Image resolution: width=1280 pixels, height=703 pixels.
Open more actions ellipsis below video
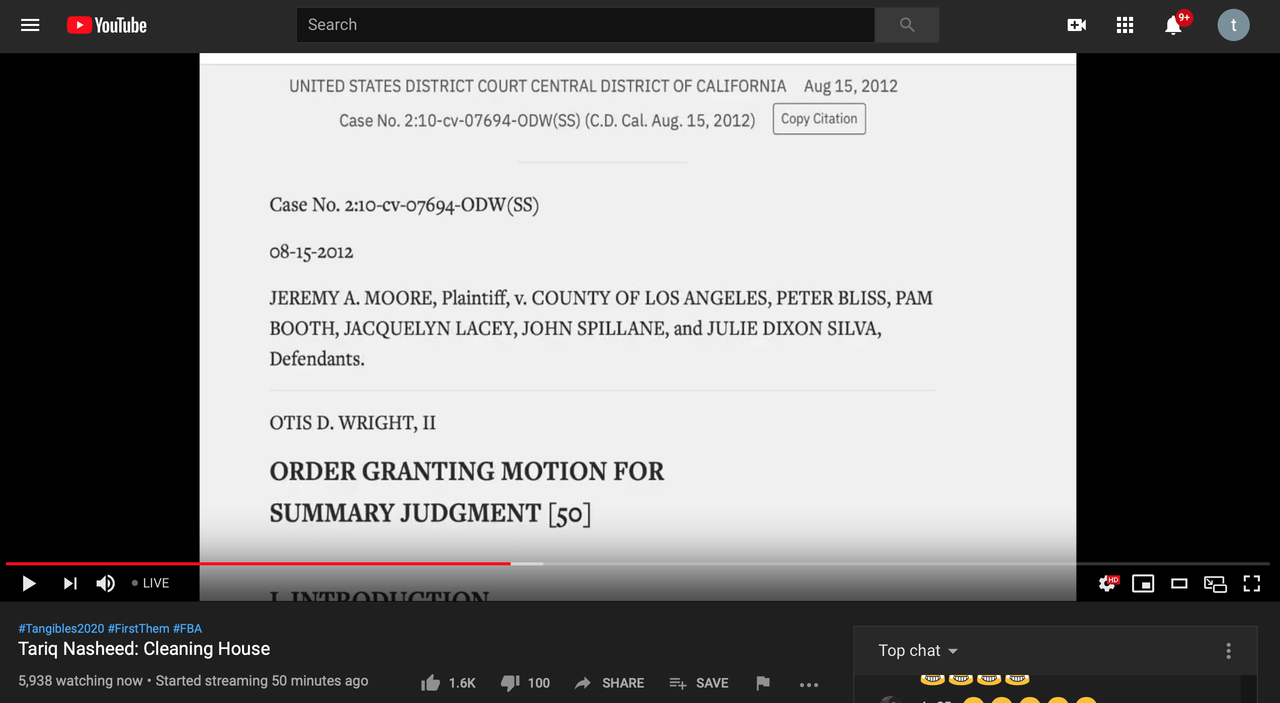pyautogui.click(x=809, y=685)
